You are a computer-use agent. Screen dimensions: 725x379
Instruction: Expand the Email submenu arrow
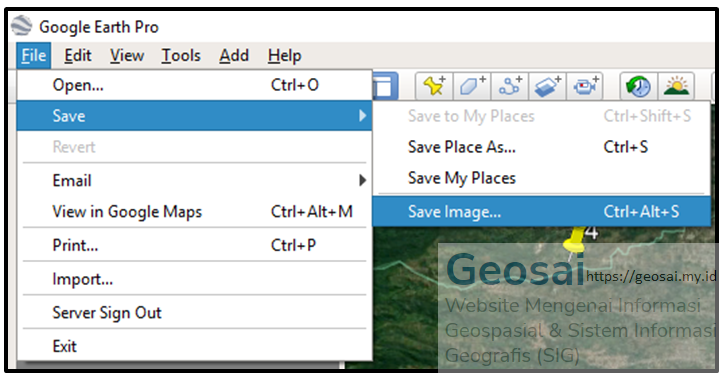point(362,180)
